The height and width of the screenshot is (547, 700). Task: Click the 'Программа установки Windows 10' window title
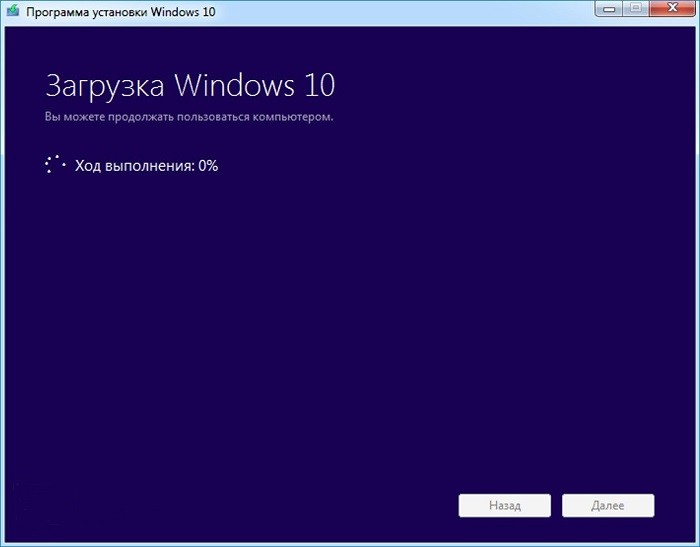(x=121, y=12)
